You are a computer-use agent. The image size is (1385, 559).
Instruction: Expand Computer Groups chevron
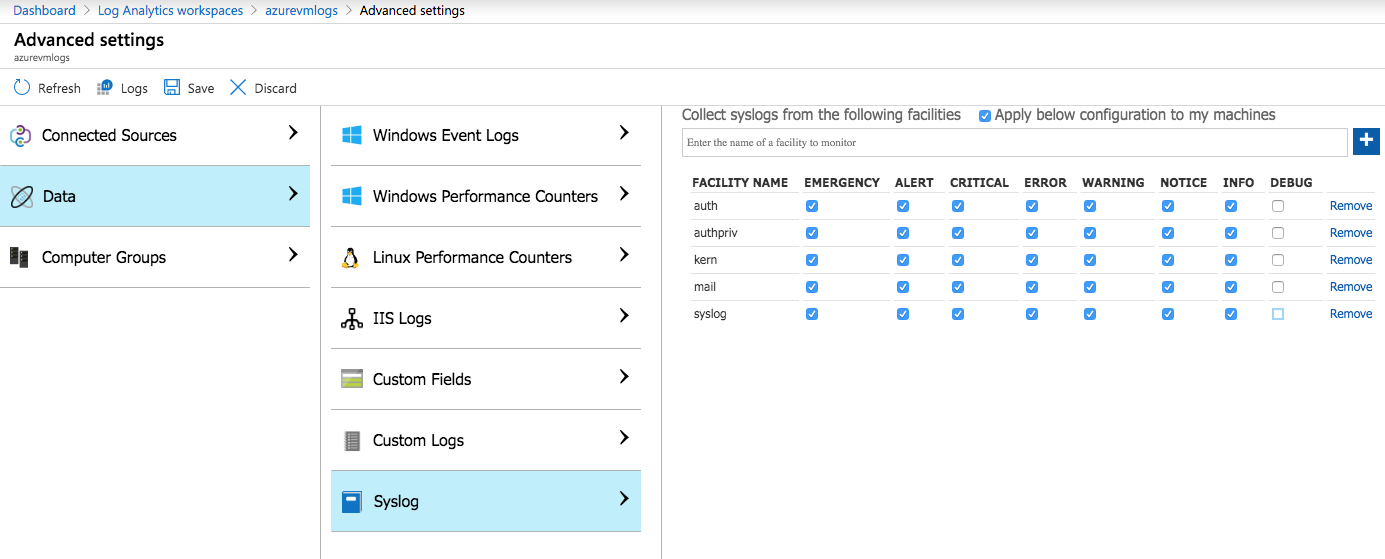pyautogui.click(x=293, y=255)
